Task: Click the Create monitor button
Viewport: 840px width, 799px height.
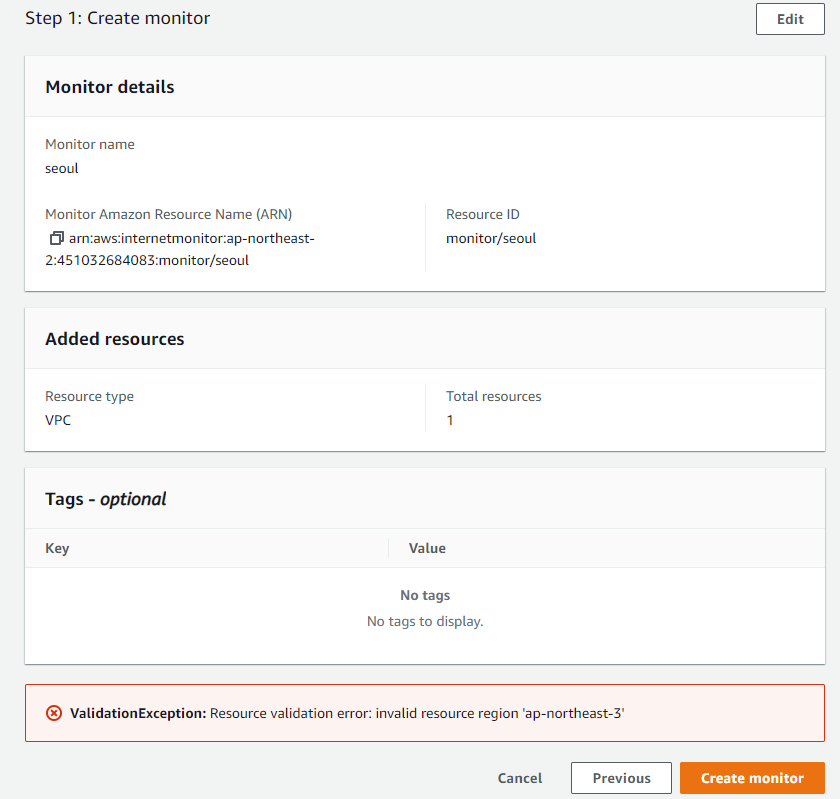Action: pos(752,778)
